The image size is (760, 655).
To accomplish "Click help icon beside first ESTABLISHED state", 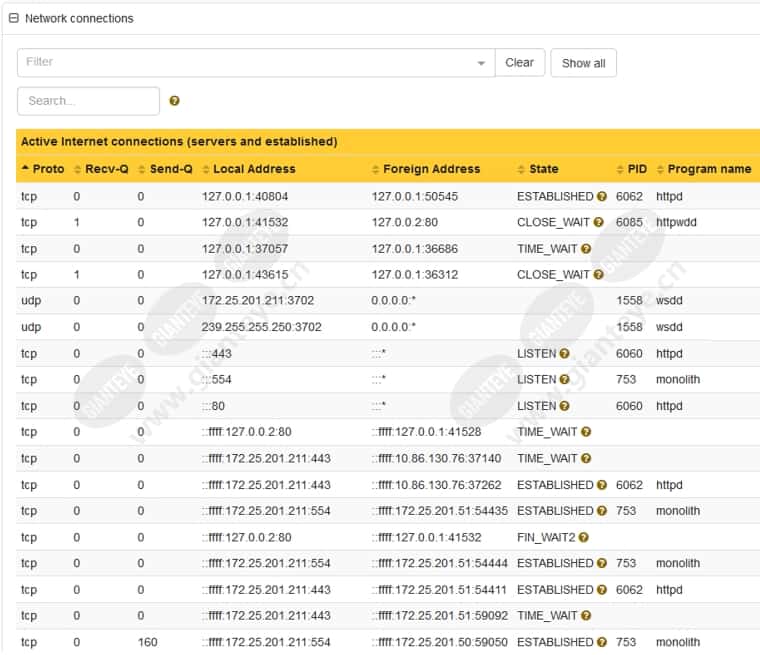I will click(602, 197).
